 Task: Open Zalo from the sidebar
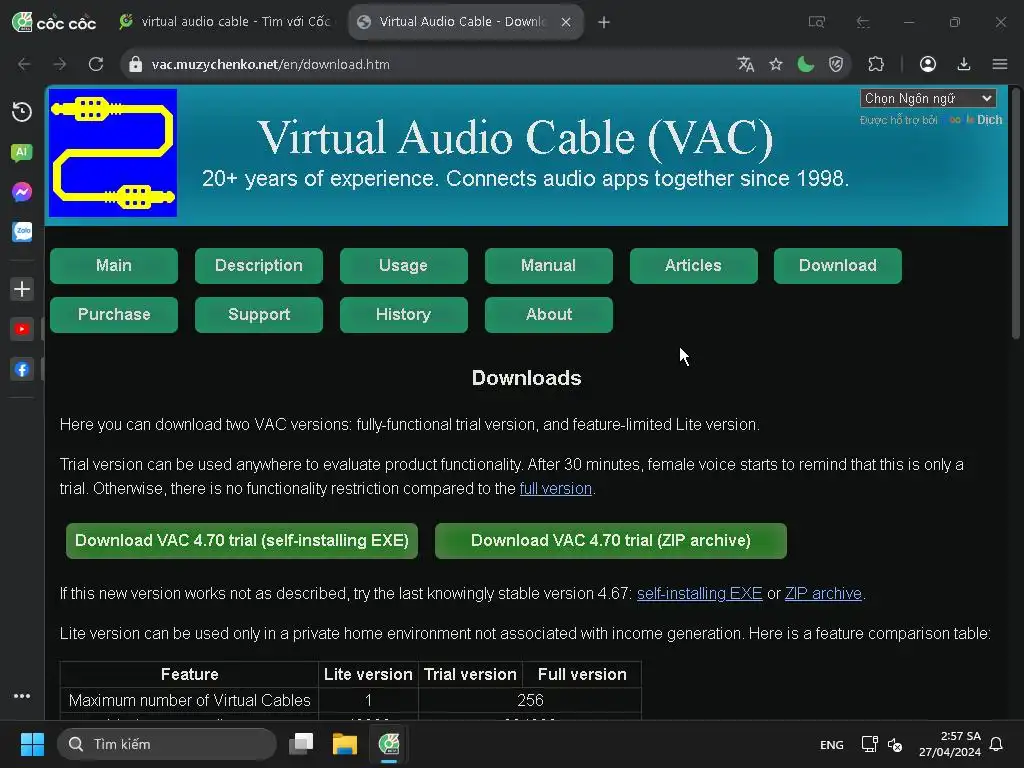(22, 231)
